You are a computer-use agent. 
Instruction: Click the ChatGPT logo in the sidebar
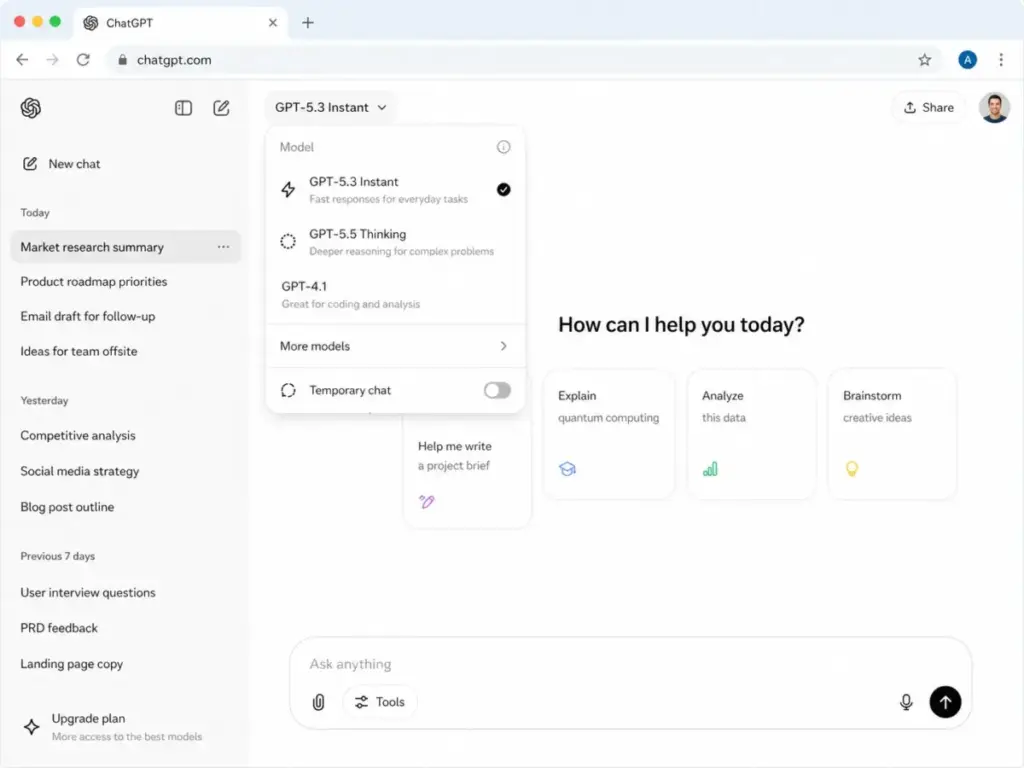tap(31, 108)
